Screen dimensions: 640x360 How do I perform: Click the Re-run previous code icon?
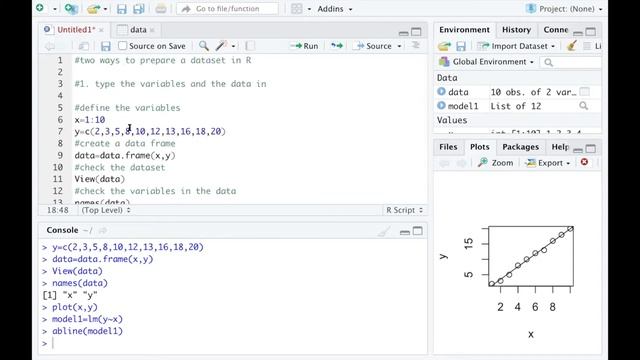(337, 46)
